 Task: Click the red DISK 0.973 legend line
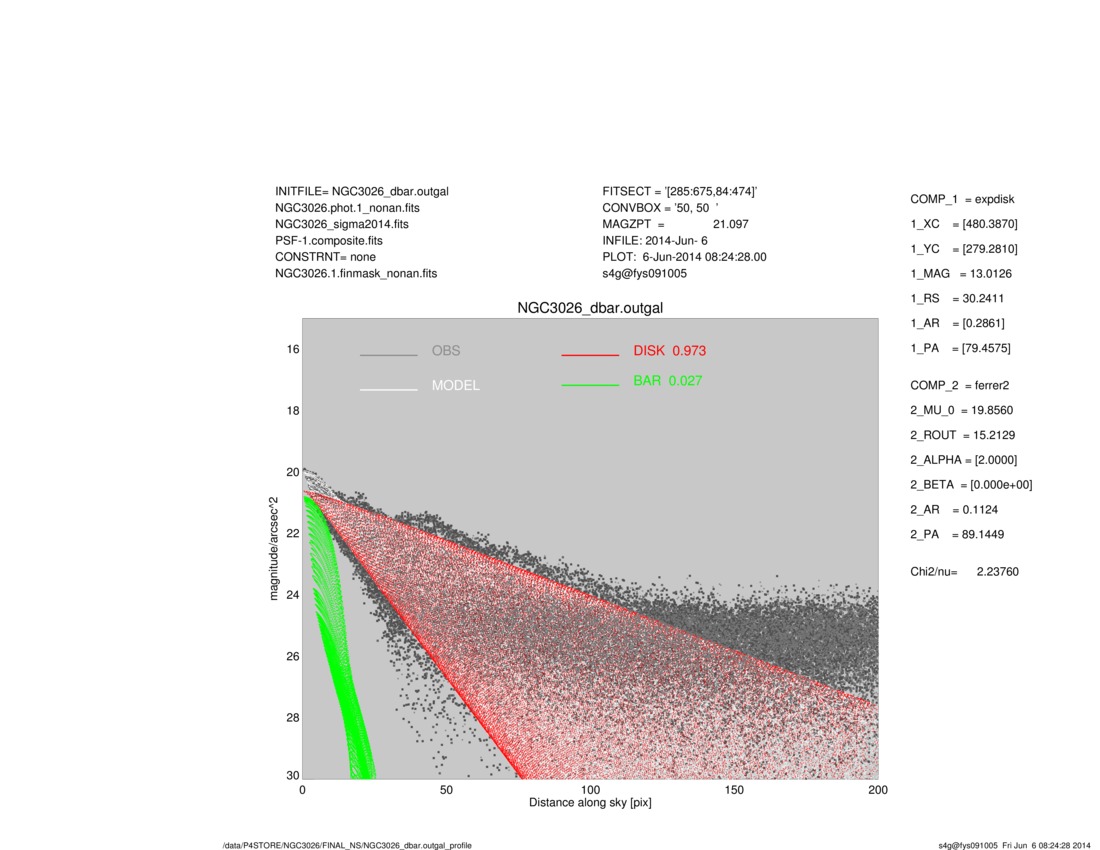[x=590, y=355]
